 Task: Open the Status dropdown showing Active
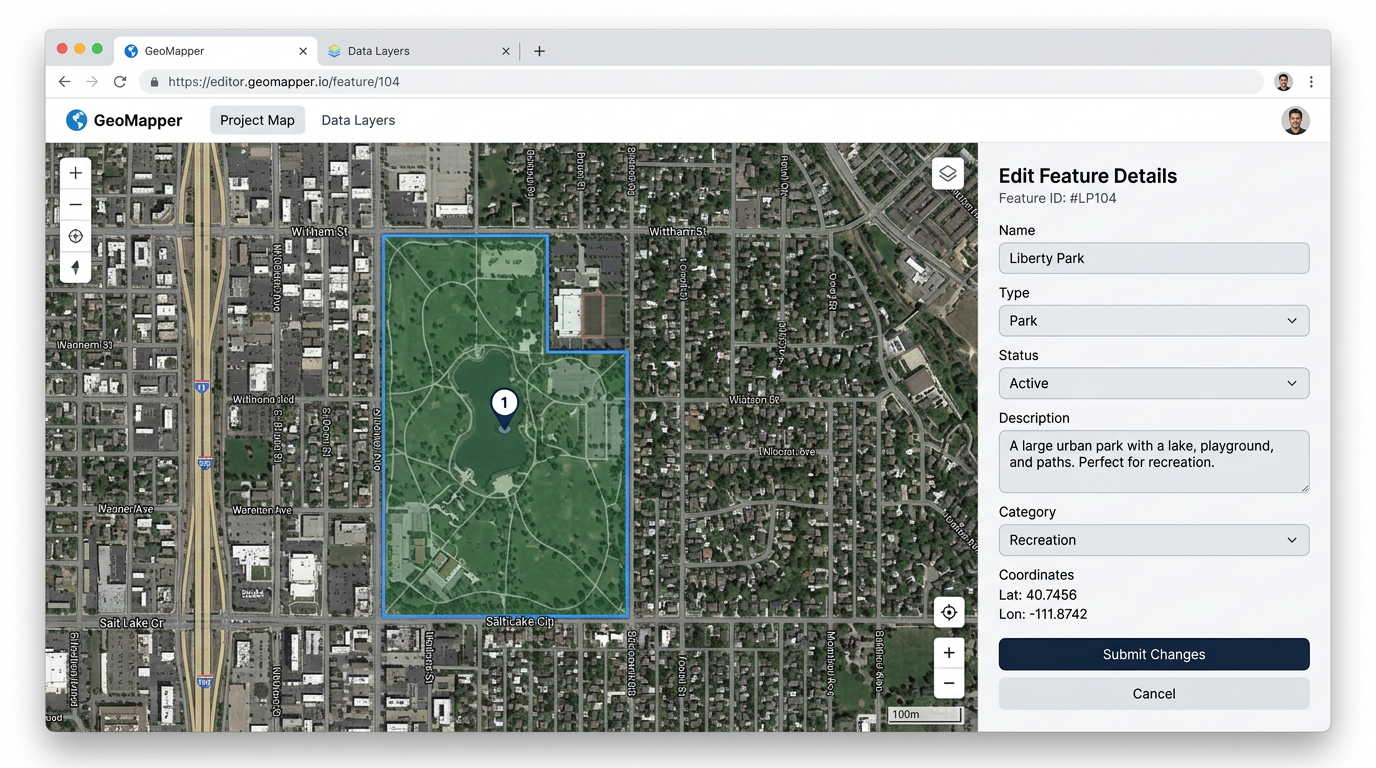pyautogui.click(x=1153, y=383)
